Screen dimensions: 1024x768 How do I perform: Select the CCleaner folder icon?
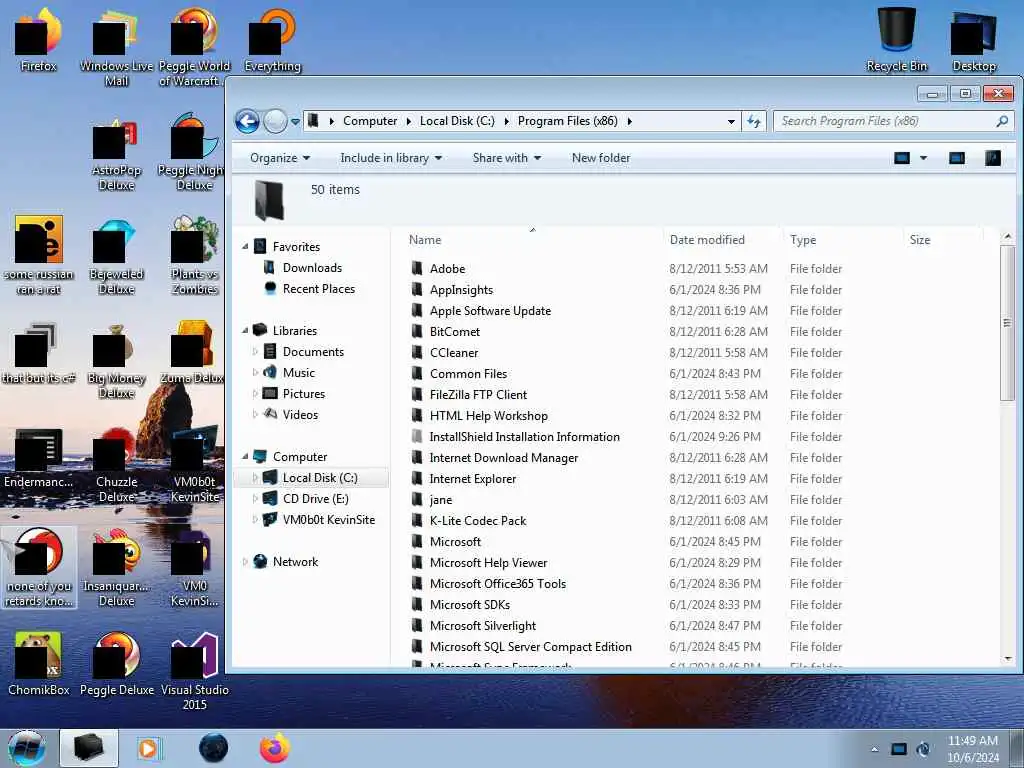(417, 353)
